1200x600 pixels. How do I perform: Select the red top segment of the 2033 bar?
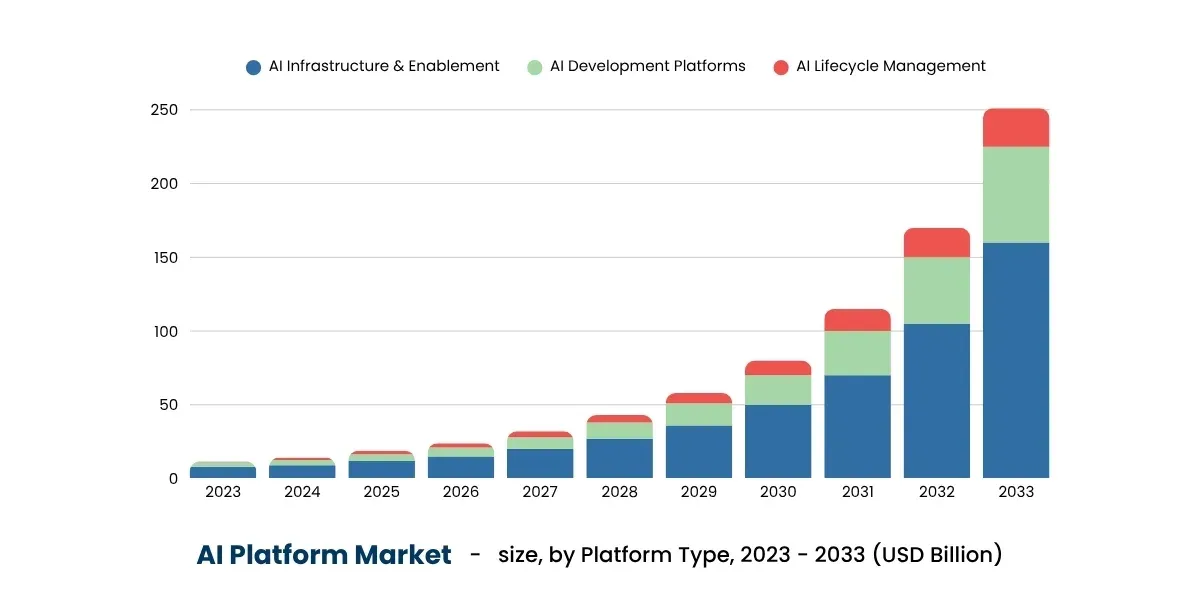tap(1016, 128)
